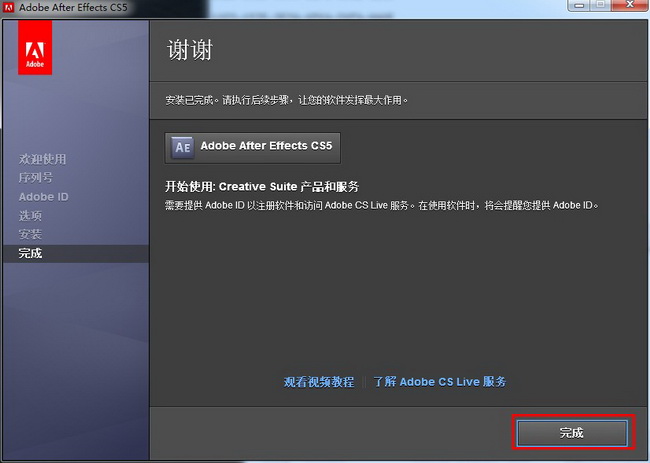Select the 序列号 step in the sidebar
Screen dimensions: 650x463
tap(36, 178)
